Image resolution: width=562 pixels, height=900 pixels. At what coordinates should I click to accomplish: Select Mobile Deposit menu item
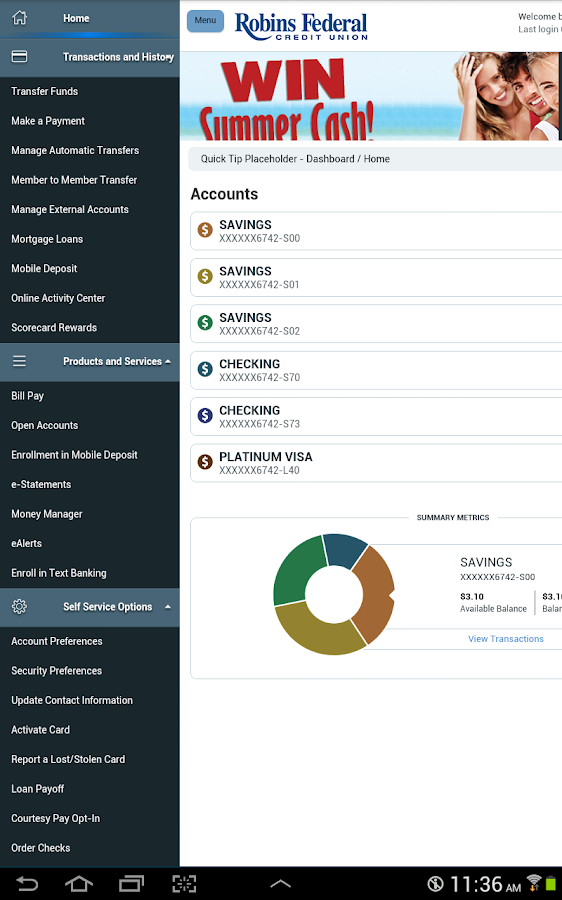tap(44, 269)
